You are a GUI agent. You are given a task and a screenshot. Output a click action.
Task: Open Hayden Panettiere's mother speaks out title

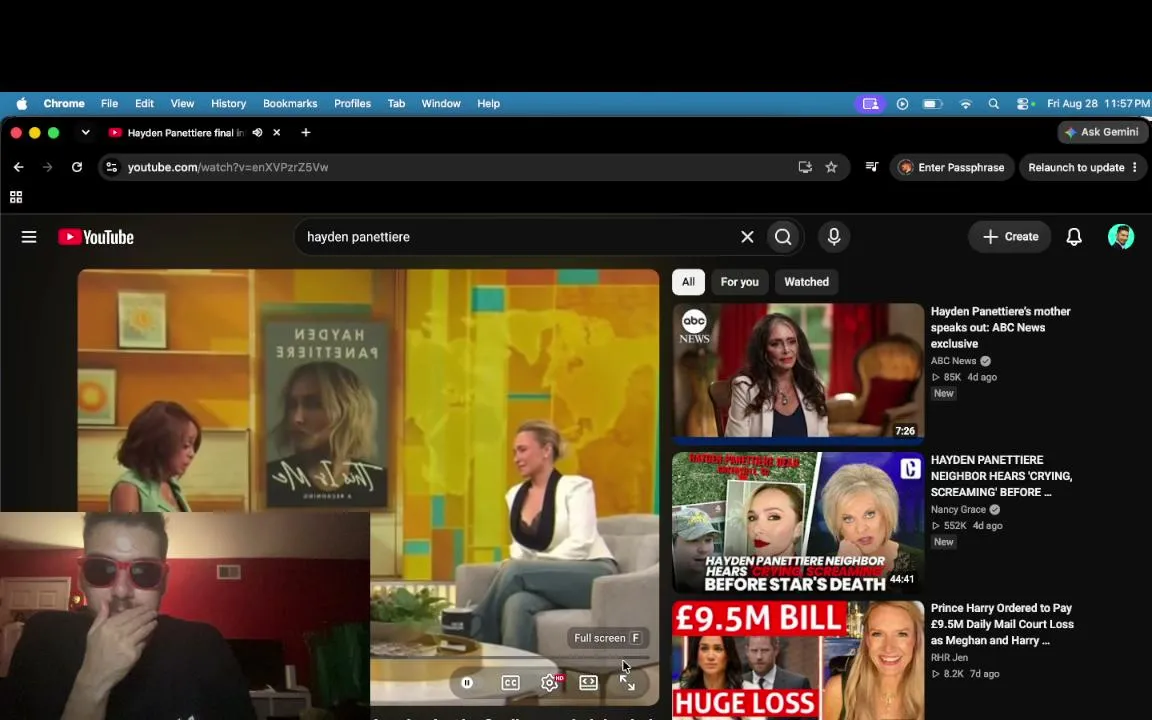point(1001,328)
